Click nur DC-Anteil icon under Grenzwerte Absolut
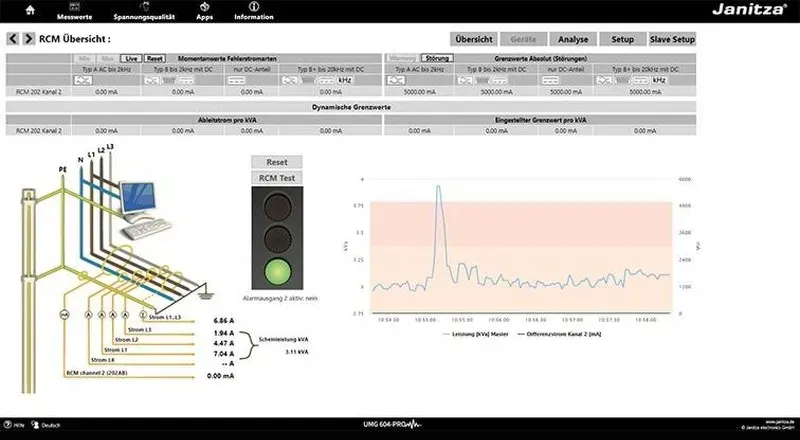The width and height of the screenshot is (800, 440). (x=550, y=80)
